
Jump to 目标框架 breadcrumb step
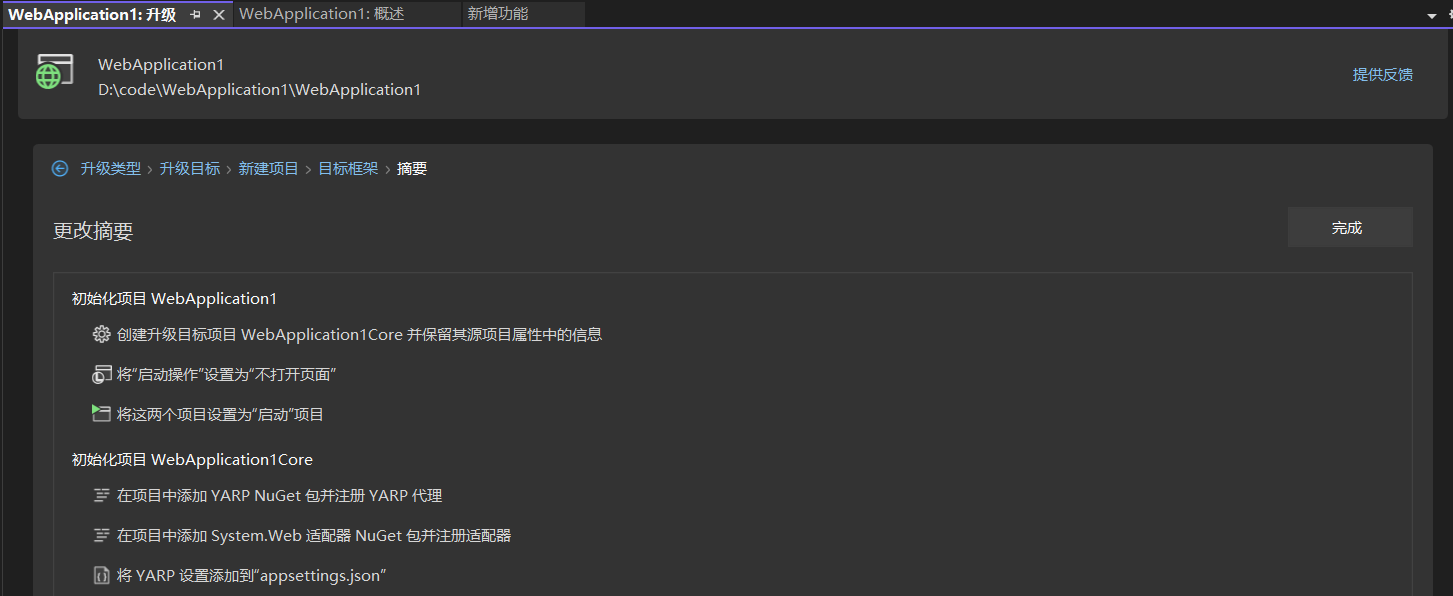348,169
